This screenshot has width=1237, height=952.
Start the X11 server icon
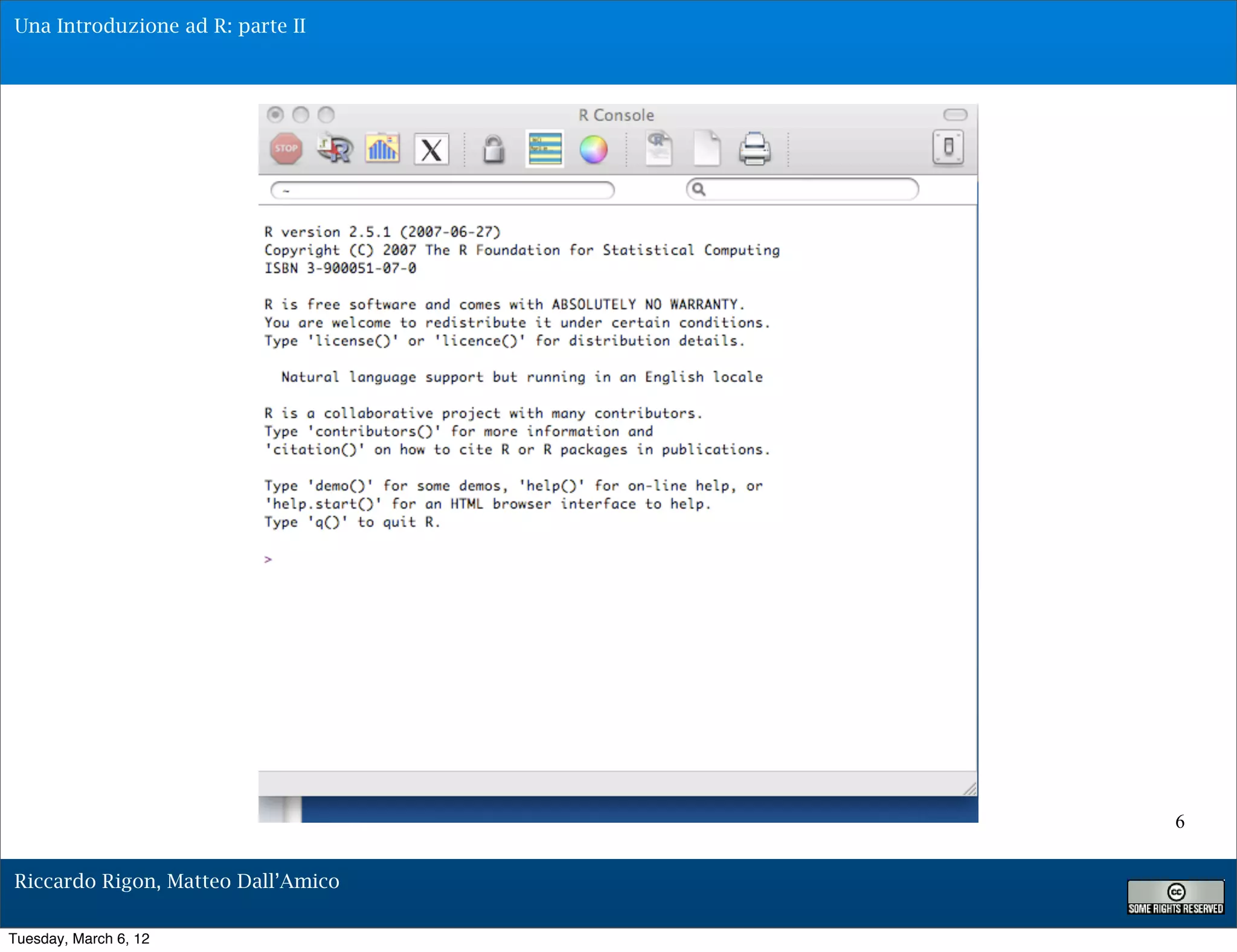(431, 149)
